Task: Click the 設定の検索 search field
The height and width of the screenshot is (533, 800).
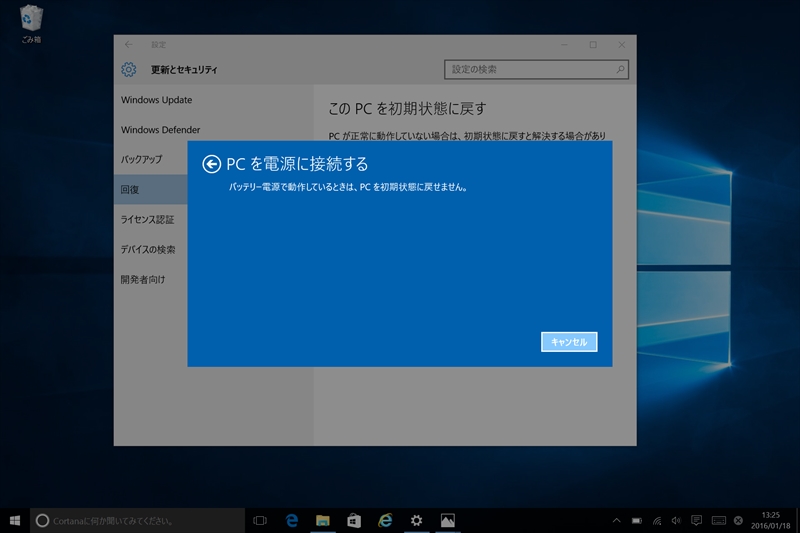Action: point(536,69)
